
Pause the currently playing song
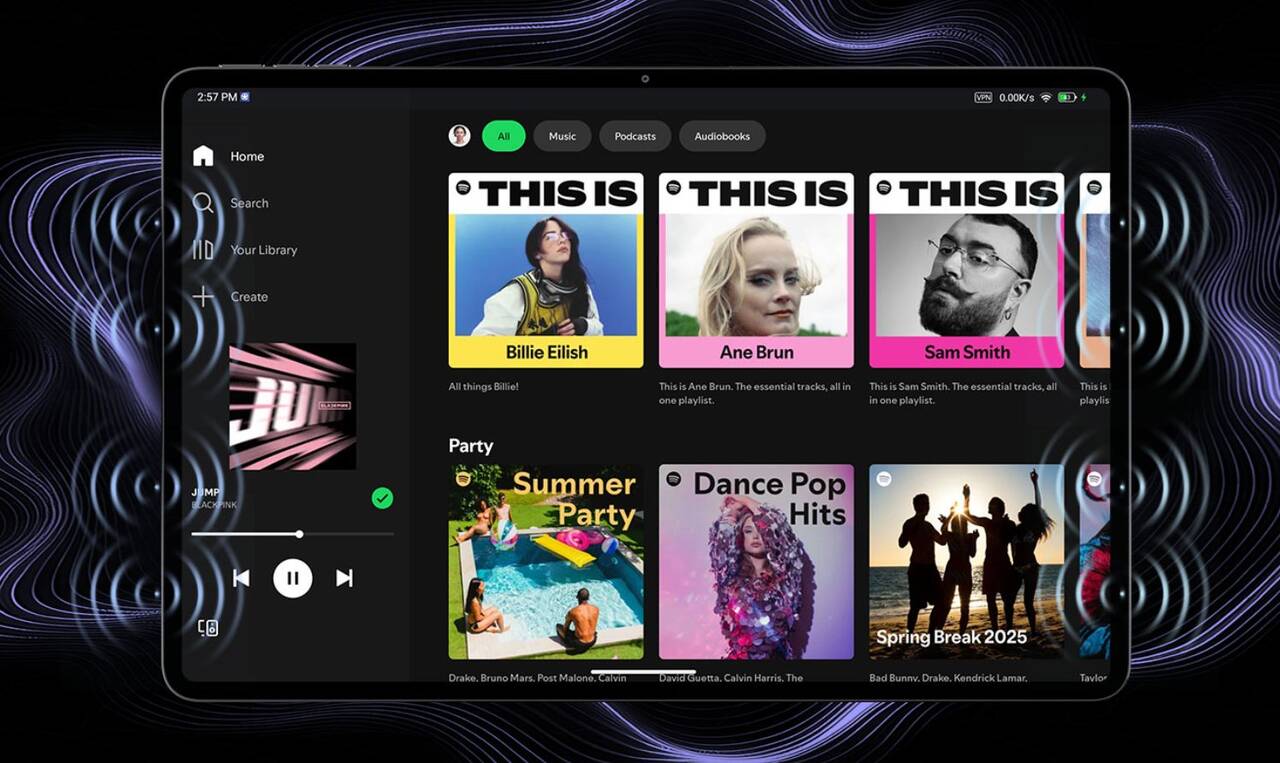[x=293, y=578]
